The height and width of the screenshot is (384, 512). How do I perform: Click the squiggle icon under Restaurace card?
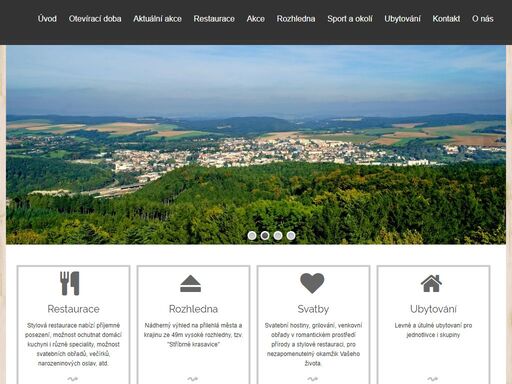[x=72, y=379]
